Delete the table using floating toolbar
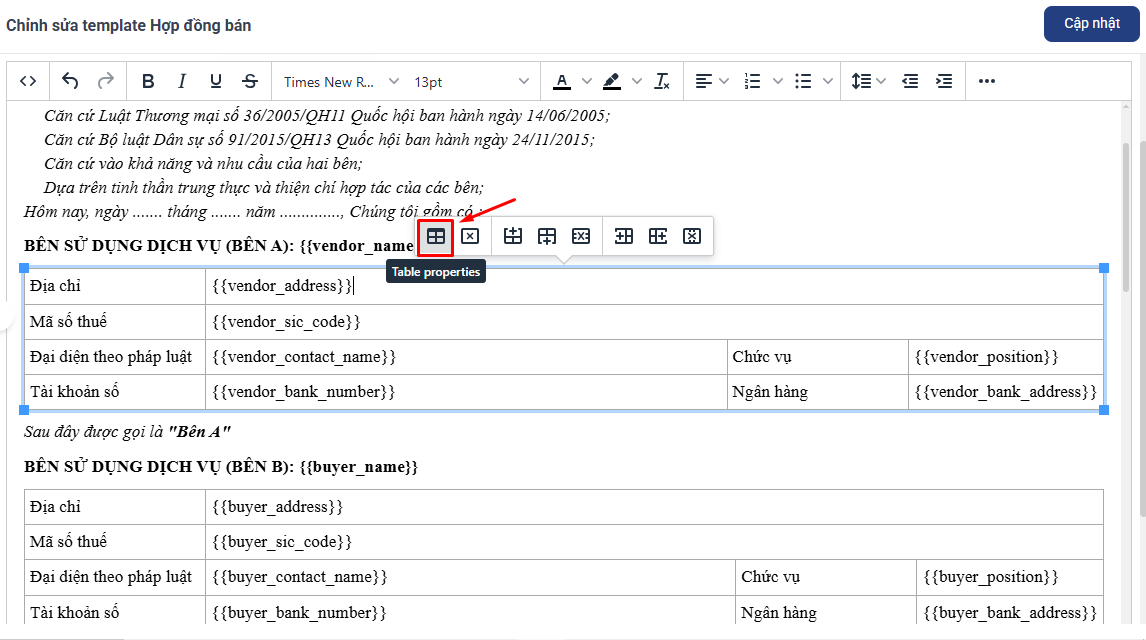 (x=470, y=237)
